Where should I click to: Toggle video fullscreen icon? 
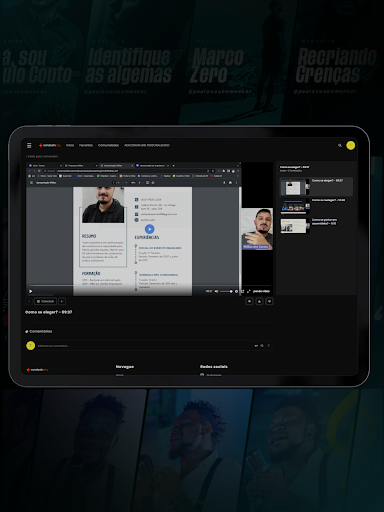click(x=249, y=291)
